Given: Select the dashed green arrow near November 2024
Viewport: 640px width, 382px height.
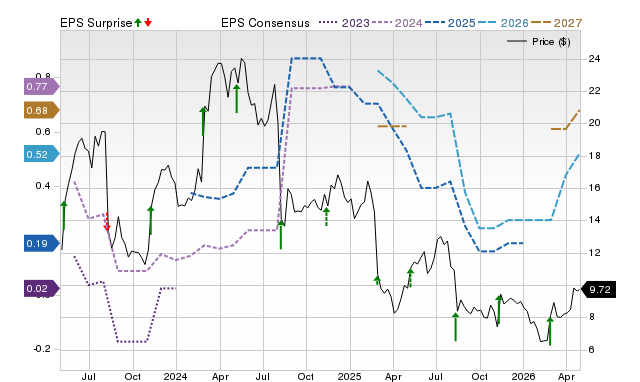Looking at the screenshot, I should click(326, 217).
